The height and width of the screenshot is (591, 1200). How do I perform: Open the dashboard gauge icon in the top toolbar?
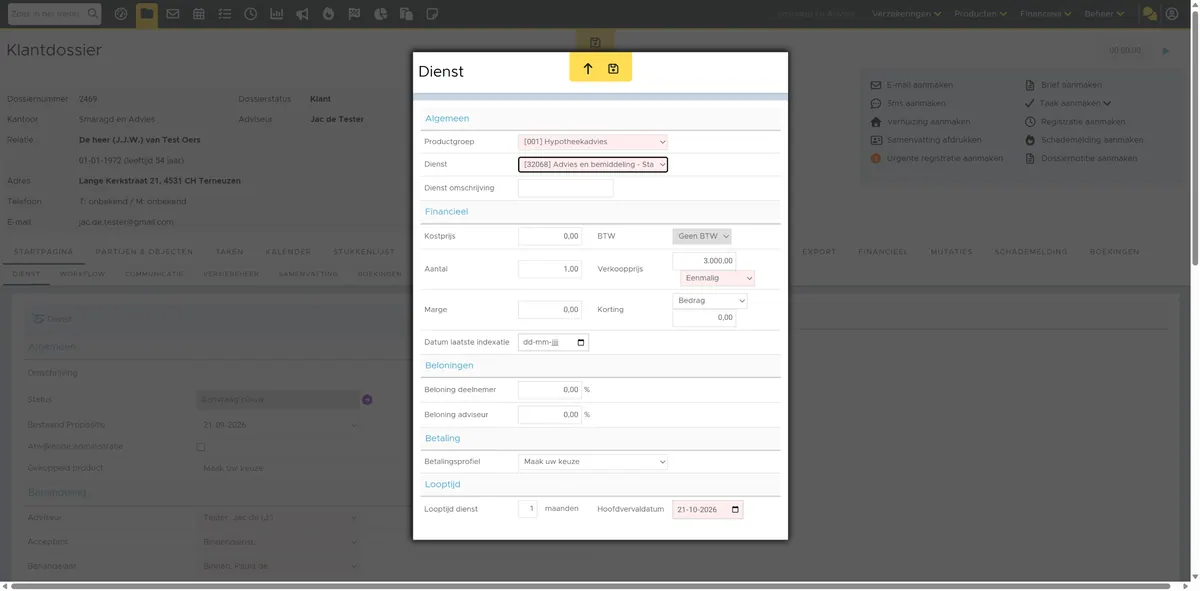(121, 14)
